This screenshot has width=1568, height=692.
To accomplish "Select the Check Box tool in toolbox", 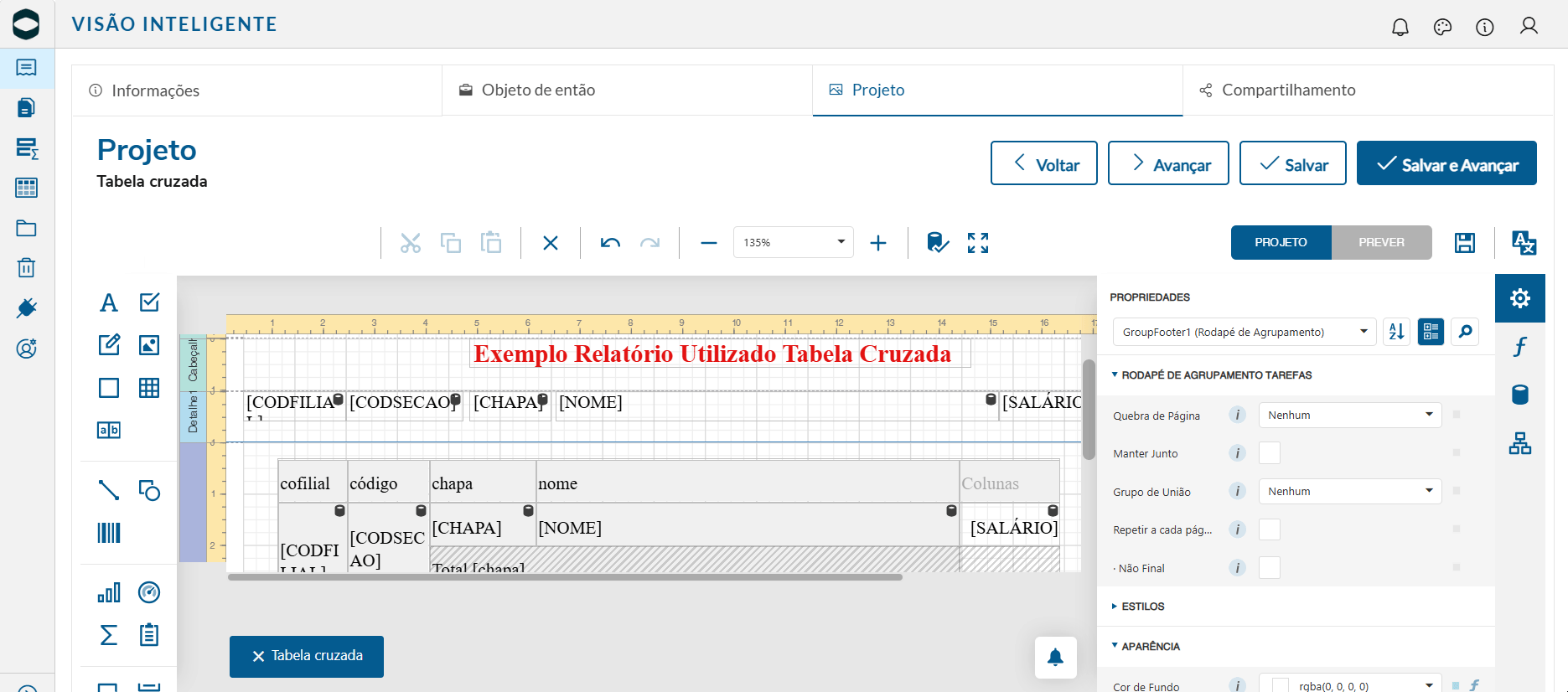I will pos(149,302).
